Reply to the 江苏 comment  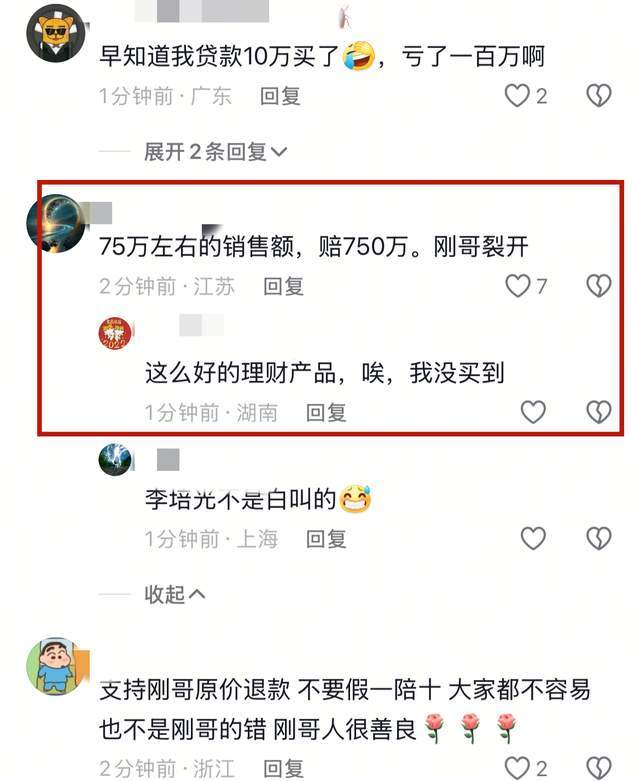(283, 286)
